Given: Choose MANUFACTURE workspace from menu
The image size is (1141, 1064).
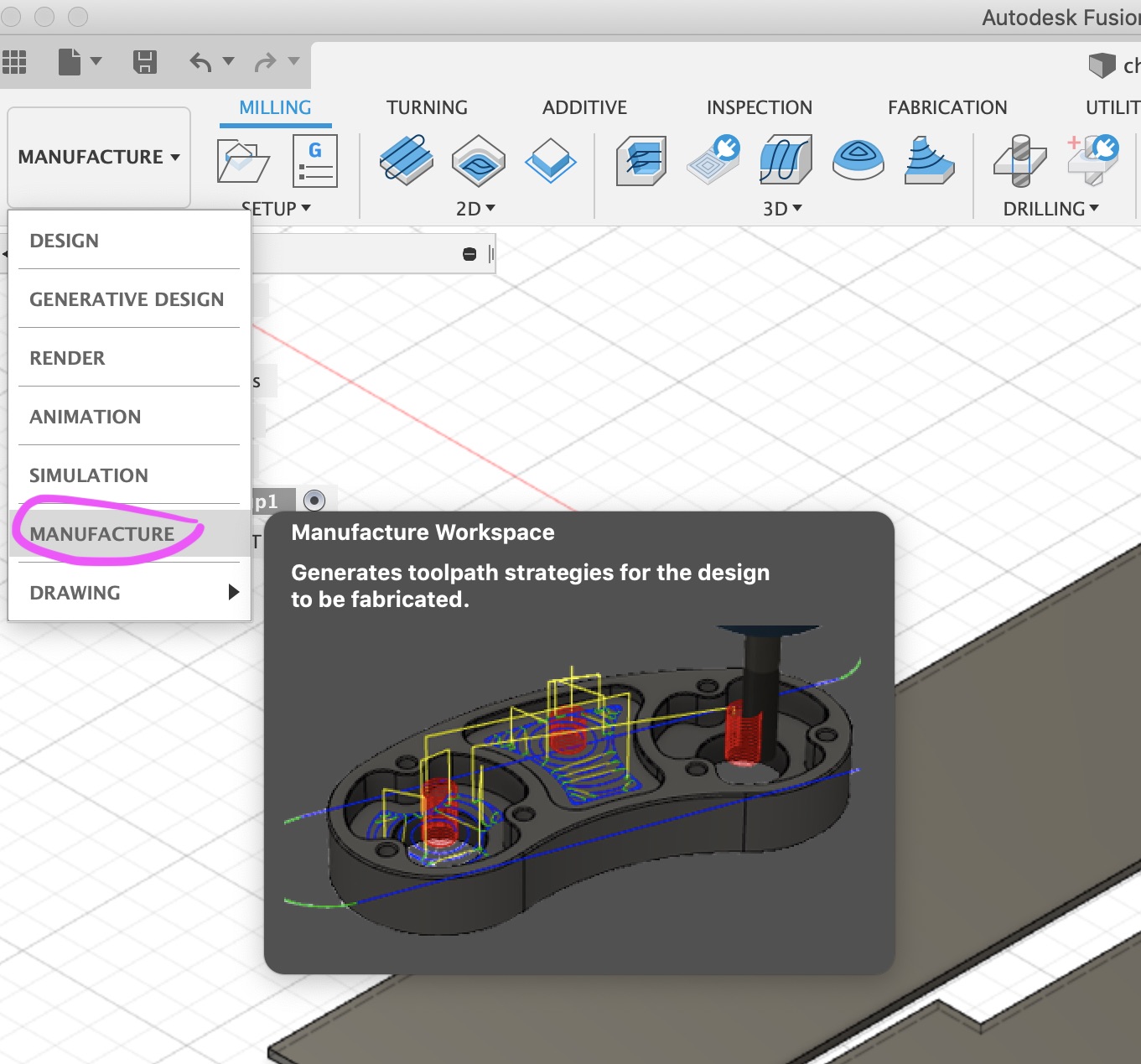Looking at the screenshot, I should tap(129, 534).
